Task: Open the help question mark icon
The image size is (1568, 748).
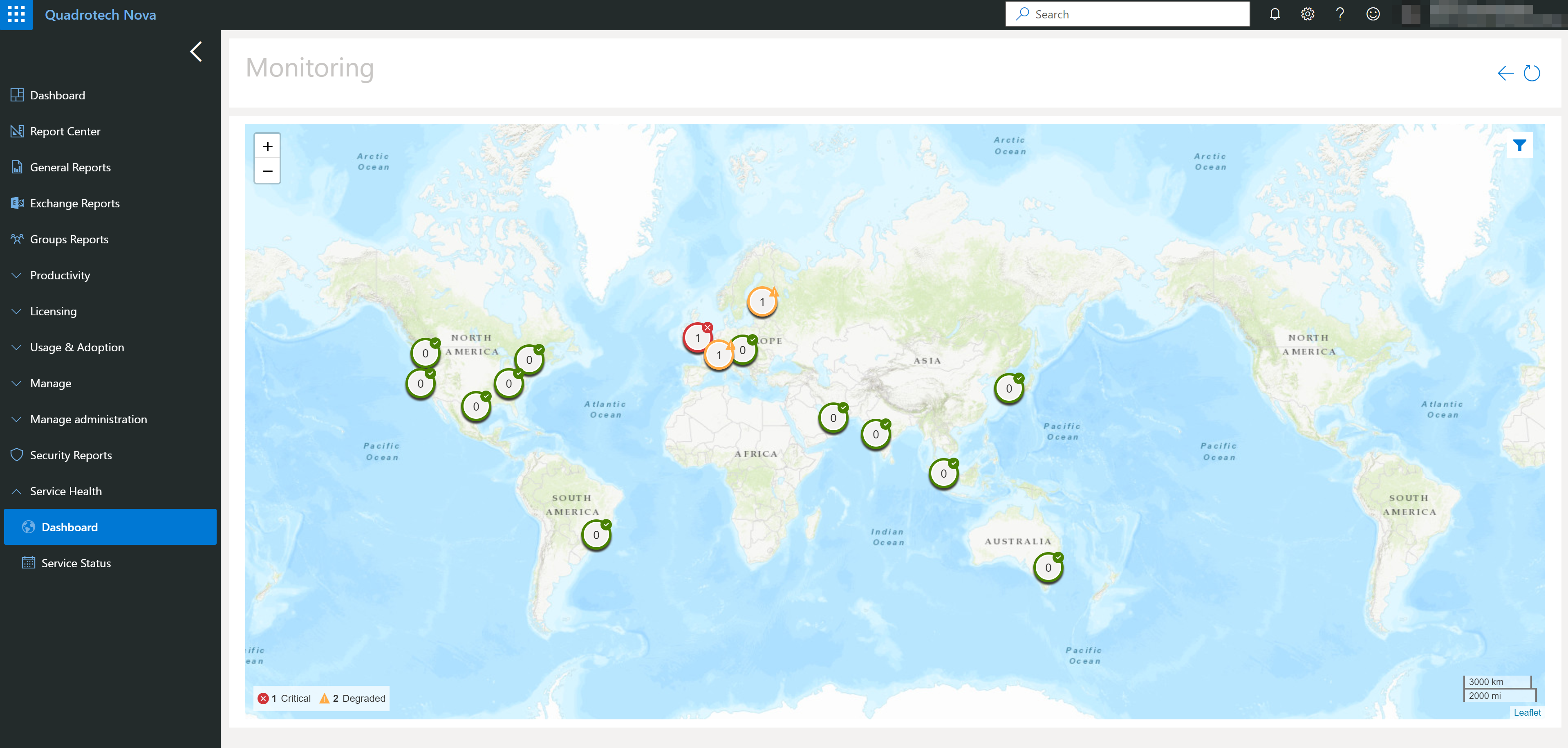Action: pos(1340,14)
